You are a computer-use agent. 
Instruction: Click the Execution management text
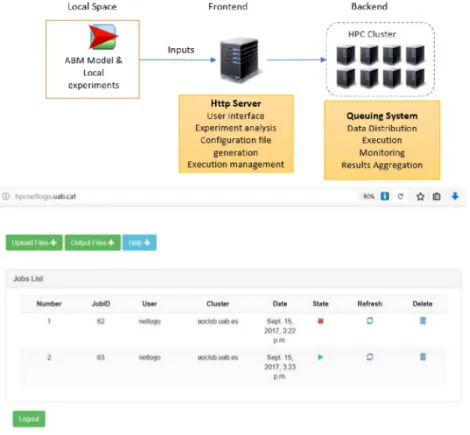coord(236,164)
